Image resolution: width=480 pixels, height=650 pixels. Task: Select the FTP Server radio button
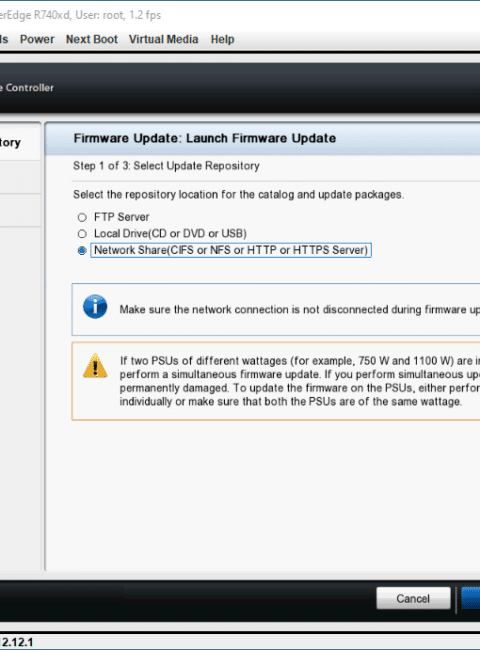[82, 217]
